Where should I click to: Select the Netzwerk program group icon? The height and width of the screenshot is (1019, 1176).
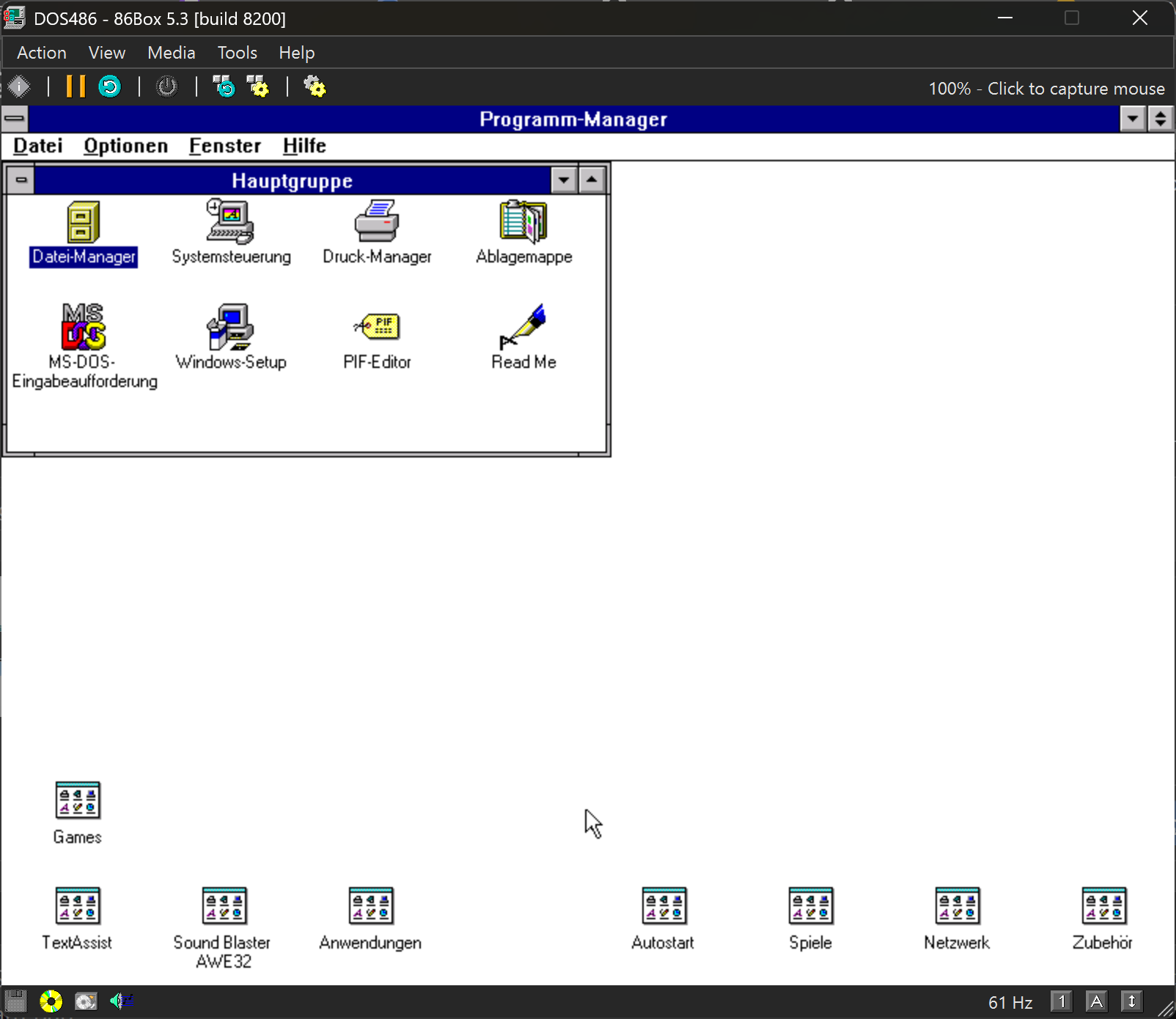click(958, 905)
